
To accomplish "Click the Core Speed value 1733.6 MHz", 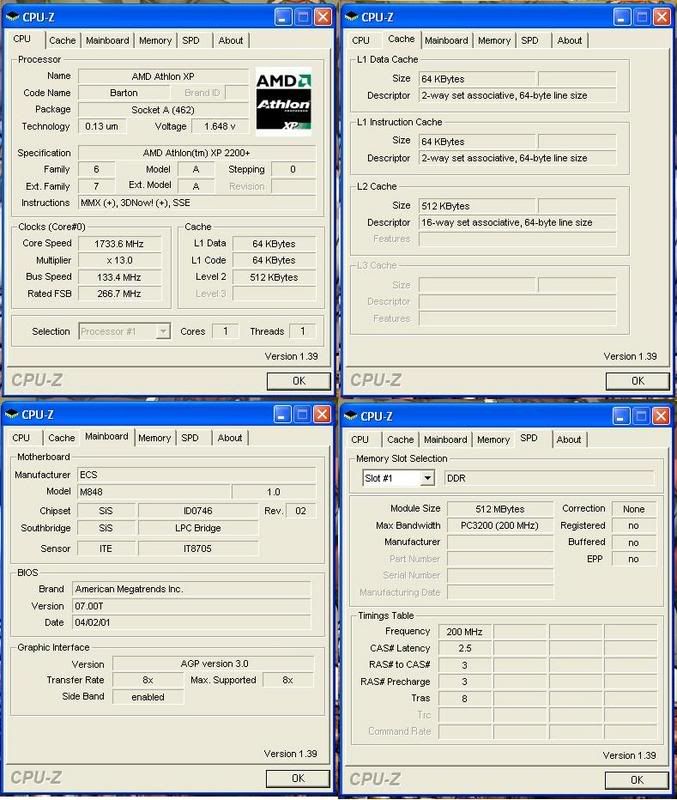I will pos(119,244).
